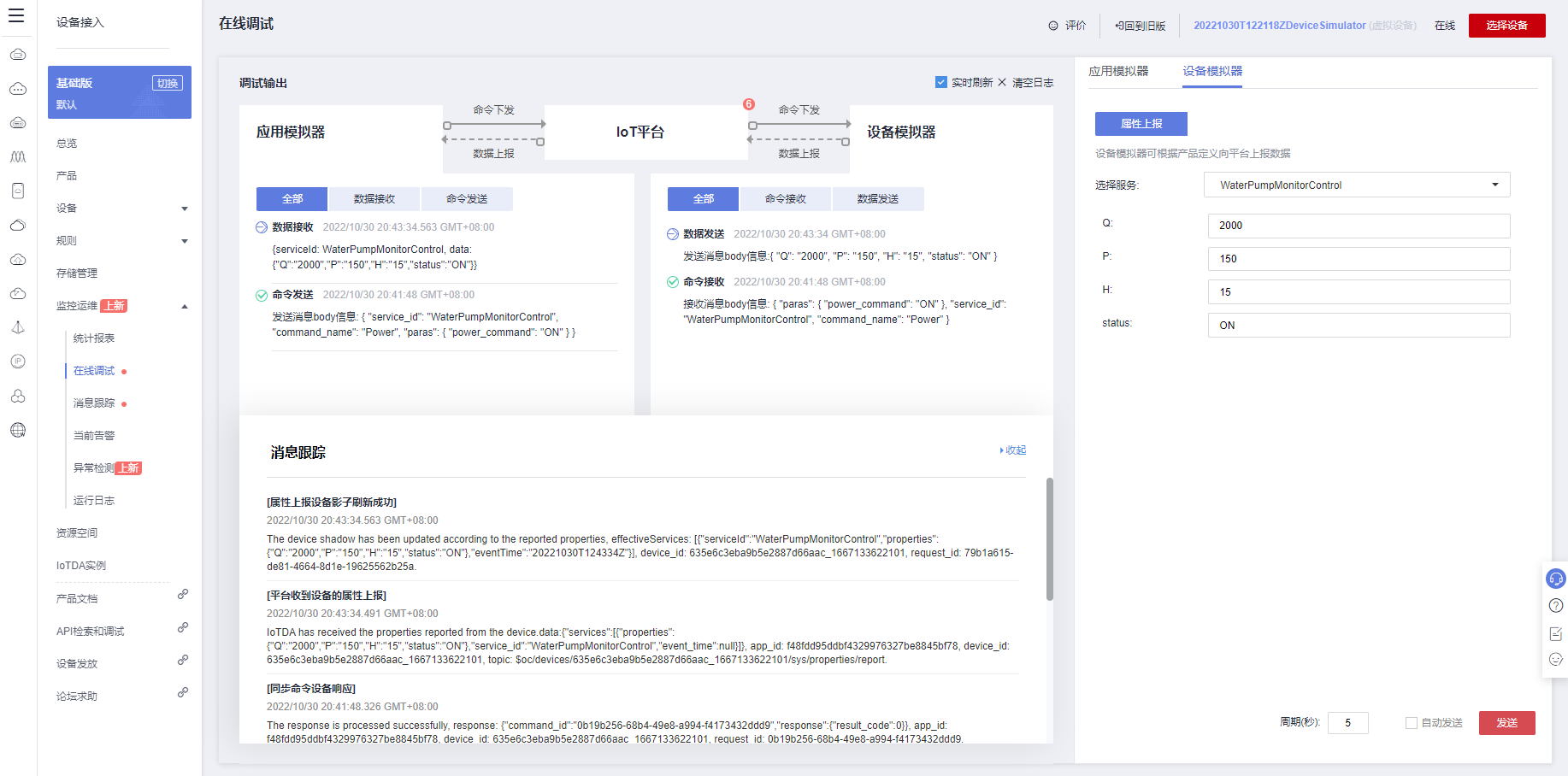The image size is (1568, 776).
Task: Open the link icon beside 论坛求助
Action: (183, 692)
